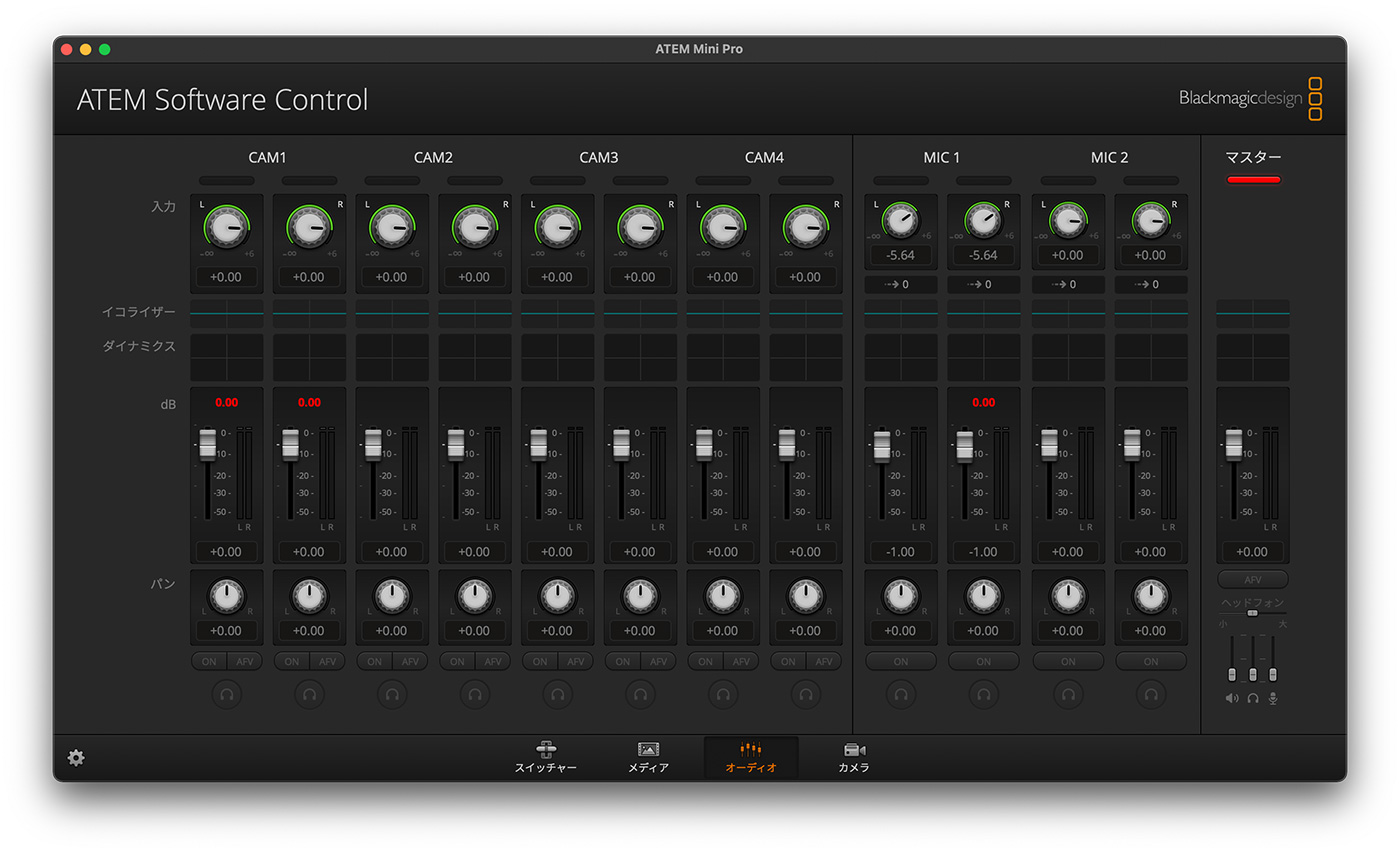Click the MIC 1 left input gain field -5.64
Screen dimensions: 1400x852
click(x=901, y=255)
